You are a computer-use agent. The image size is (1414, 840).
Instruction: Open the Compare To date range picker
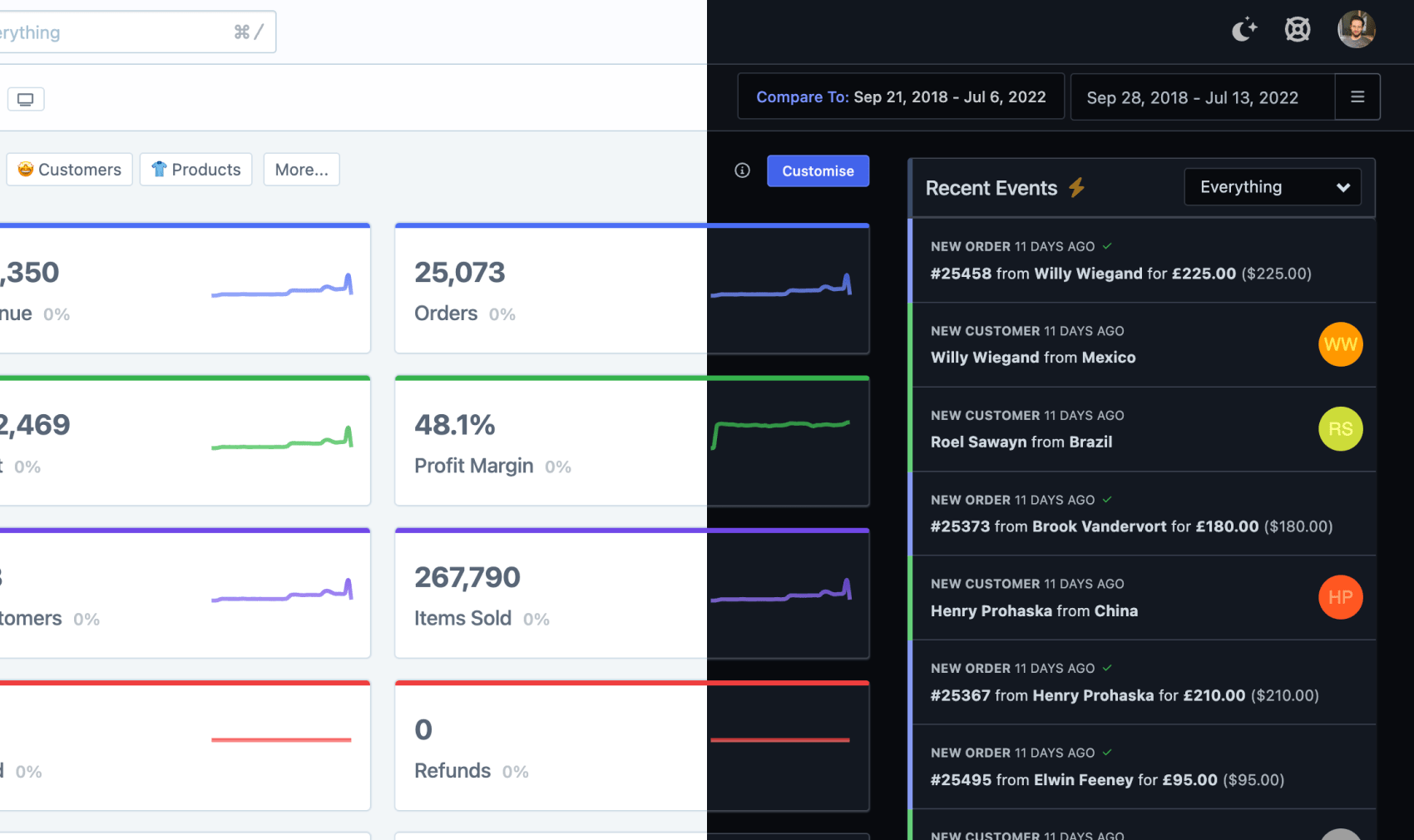click(900, 97)
